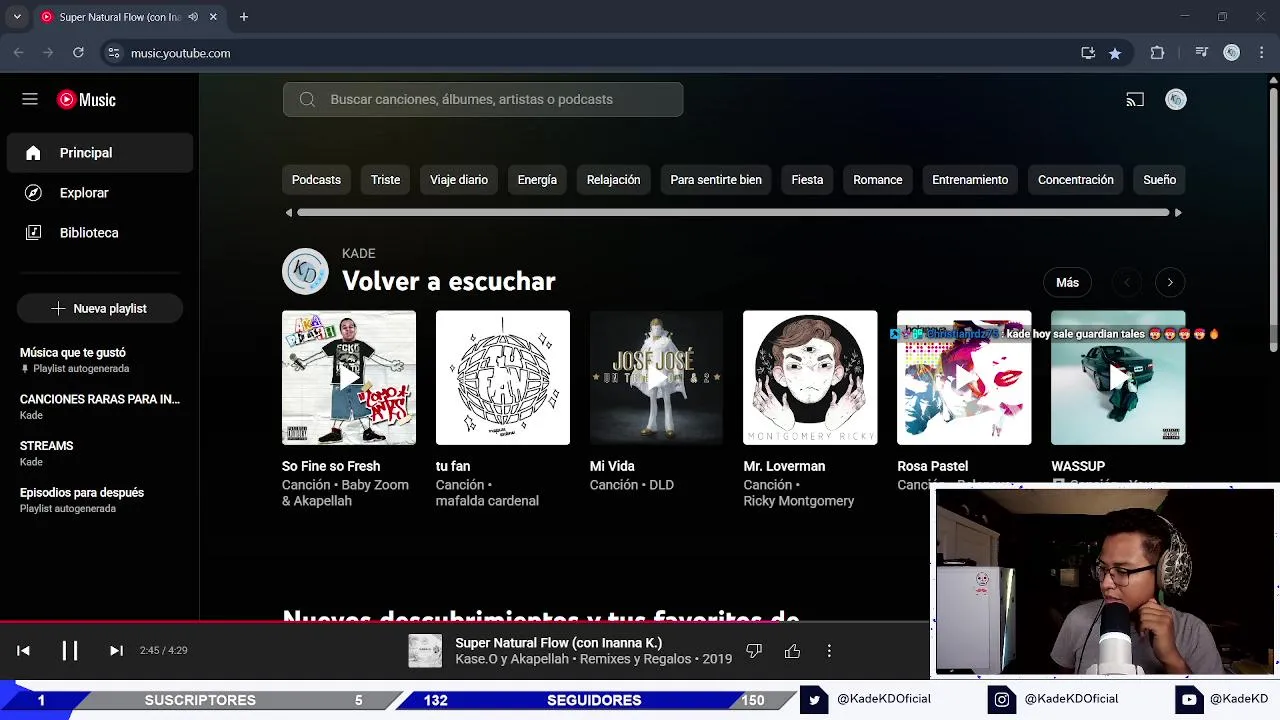Skip to the previous track
Image resolution: width=1280 pixels, height=720 pixels.
[23, 651]
